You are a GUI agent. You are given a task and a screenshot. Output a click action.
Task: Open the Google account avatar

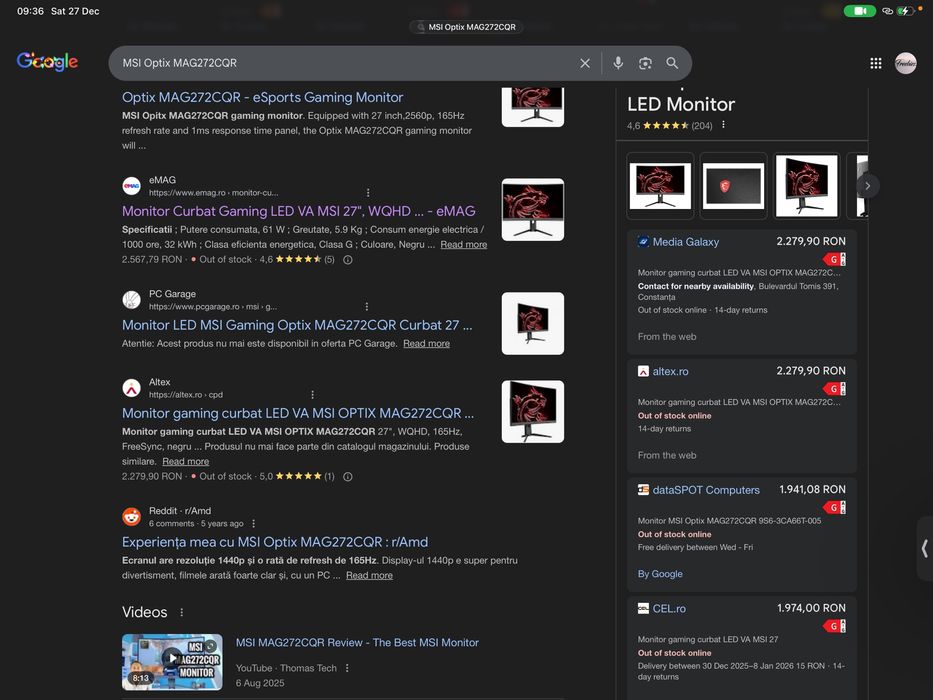[906, 63]
